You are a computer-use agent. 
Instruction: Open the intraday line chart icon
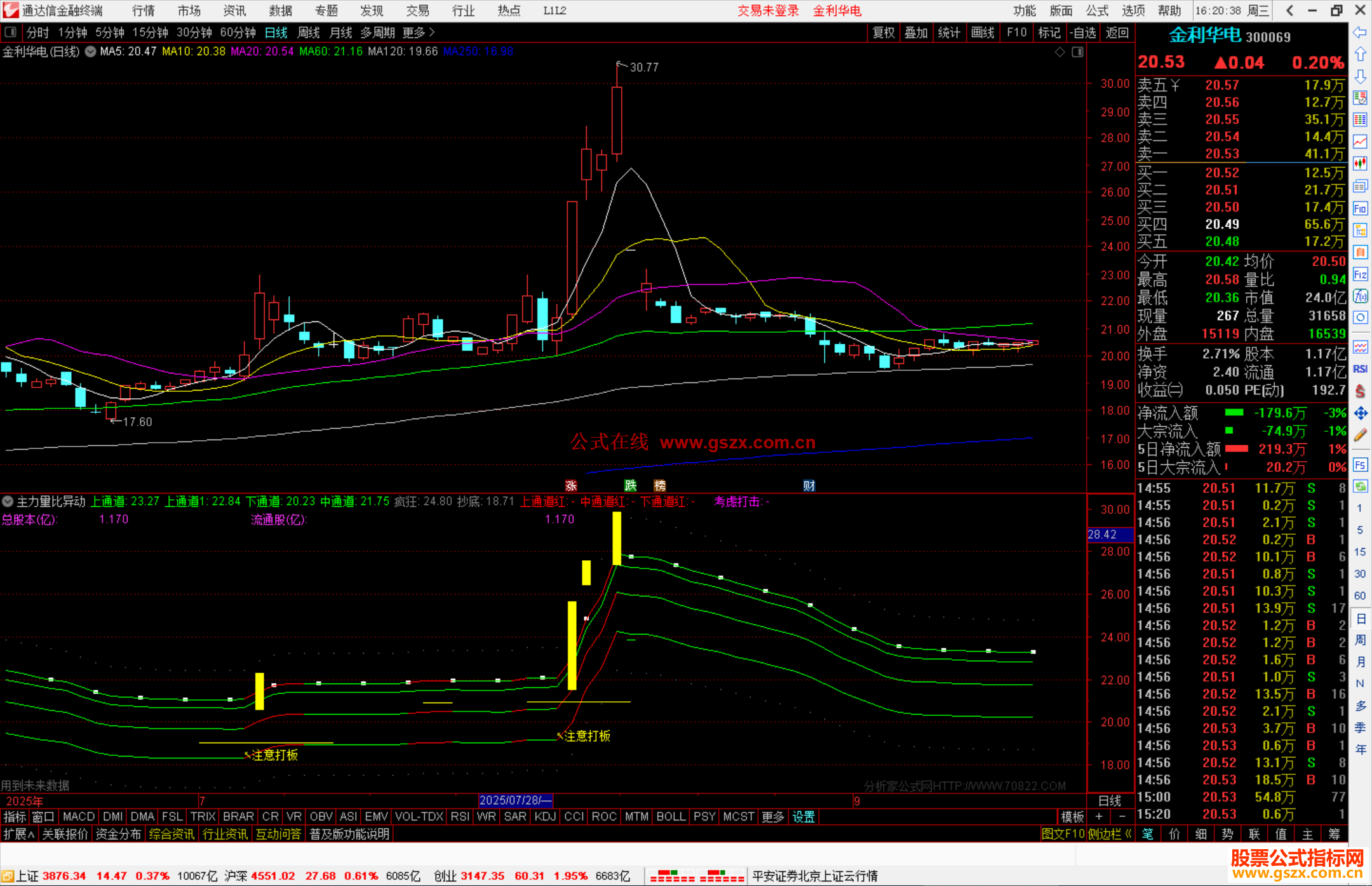click(x=1360, y=142)
